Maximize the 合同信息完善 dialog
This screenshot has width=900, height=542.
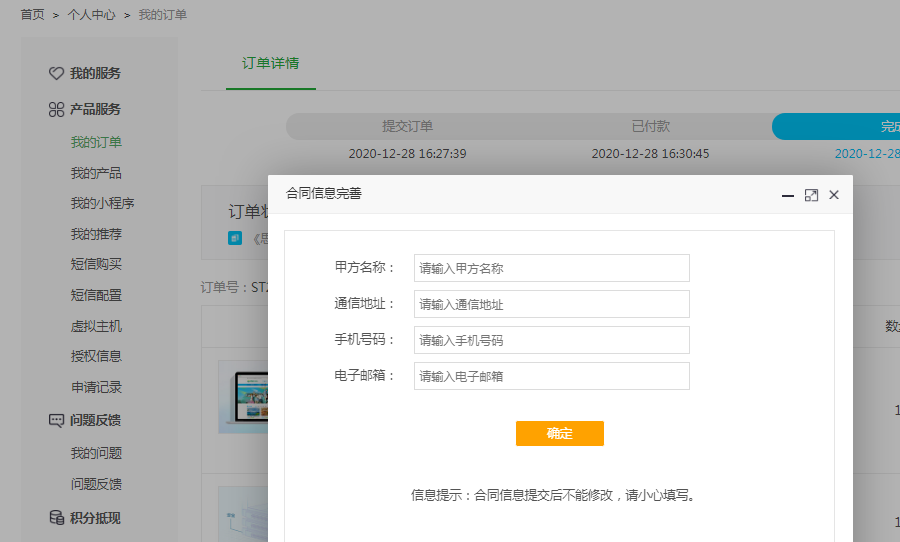click(811, 195)
